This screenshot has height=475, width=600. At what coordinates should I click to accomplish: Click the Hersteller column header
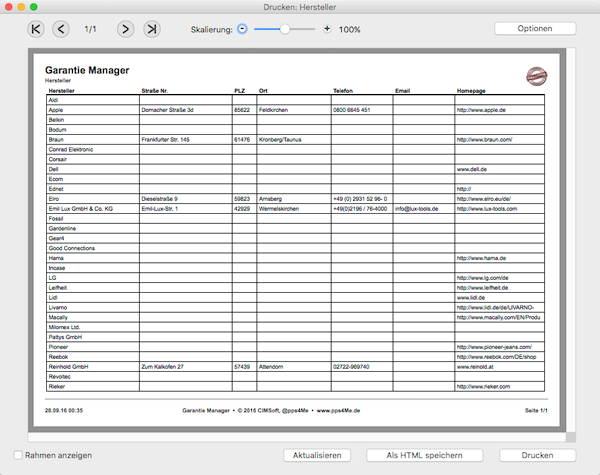point(62,91)
